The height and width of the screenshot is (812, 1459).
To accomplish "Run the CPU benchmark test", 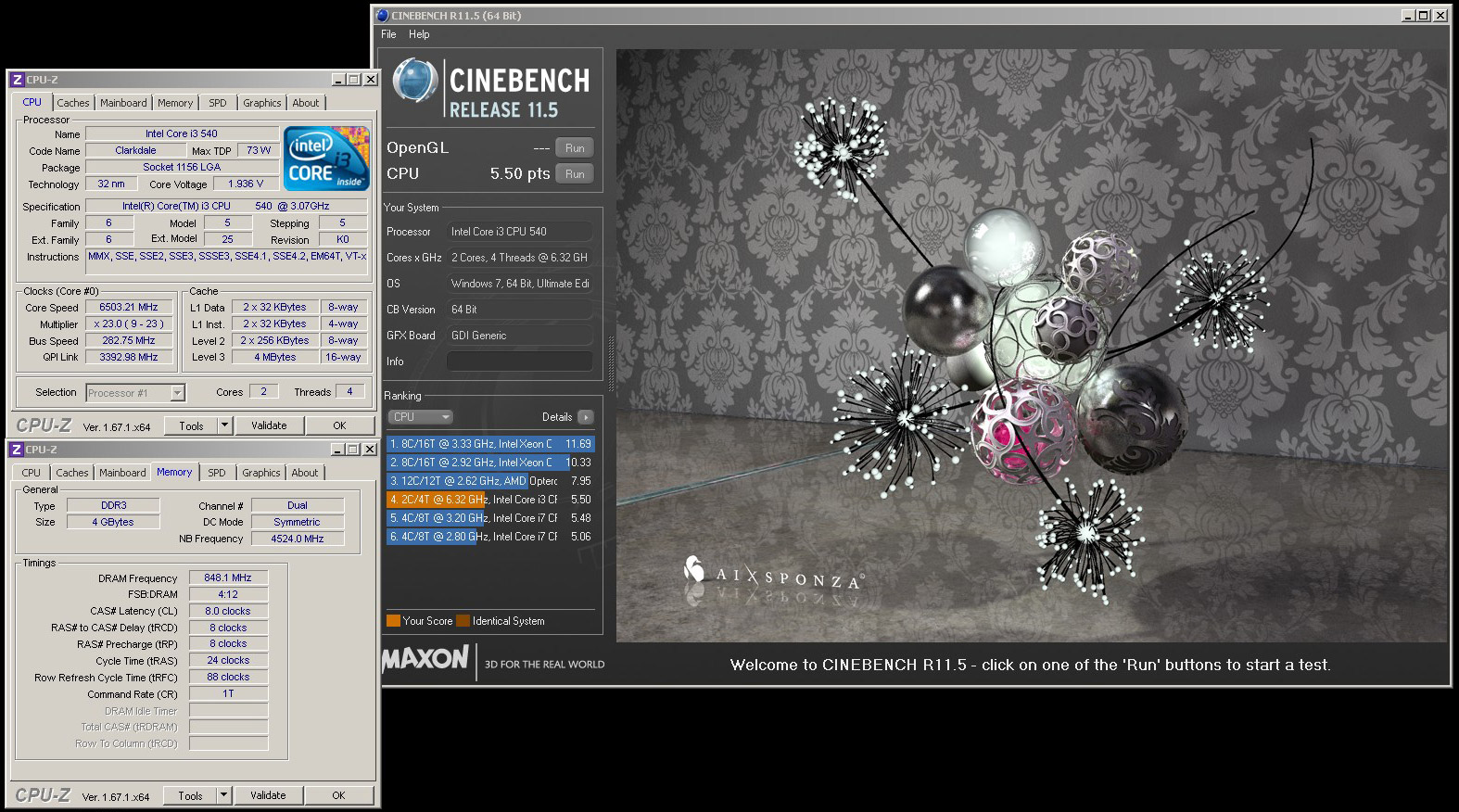I will (575, 174).
